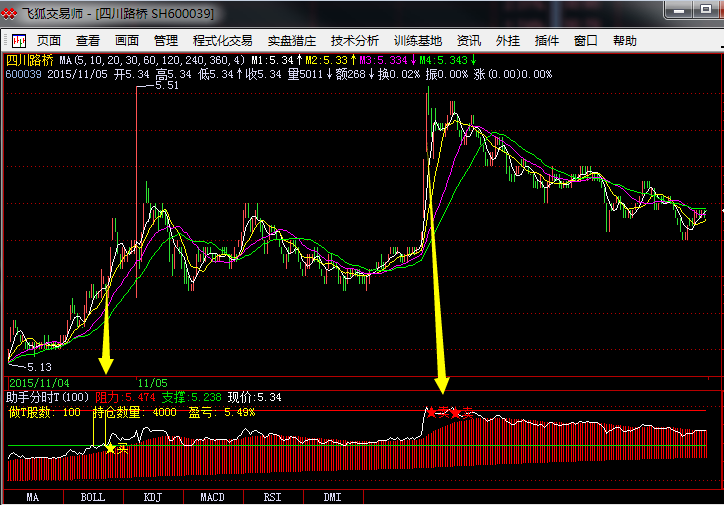Click the Feihu Trader app logo icon

11,13
